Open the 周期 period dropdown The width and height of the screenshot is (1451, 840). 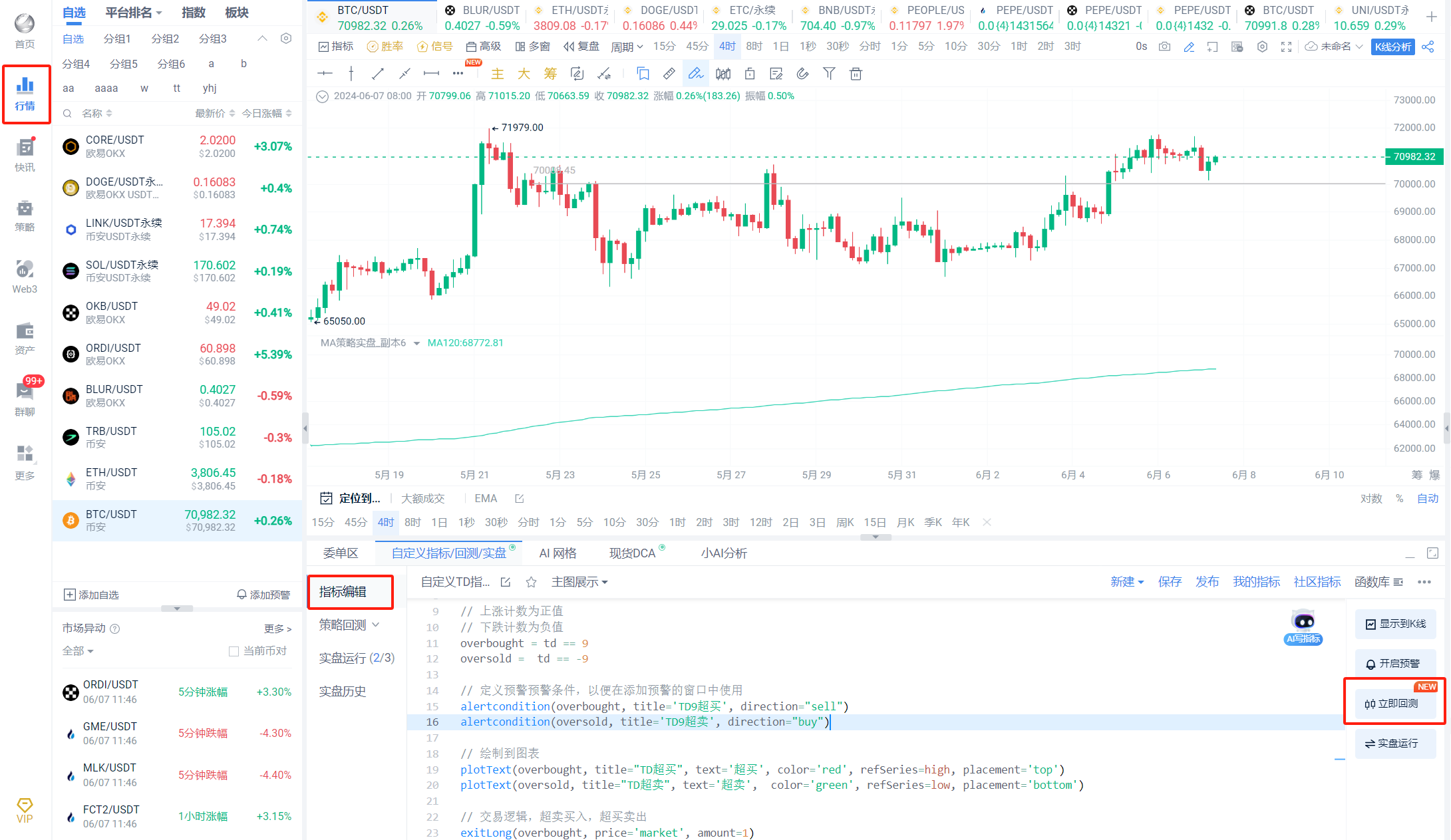tap(627, 47)
